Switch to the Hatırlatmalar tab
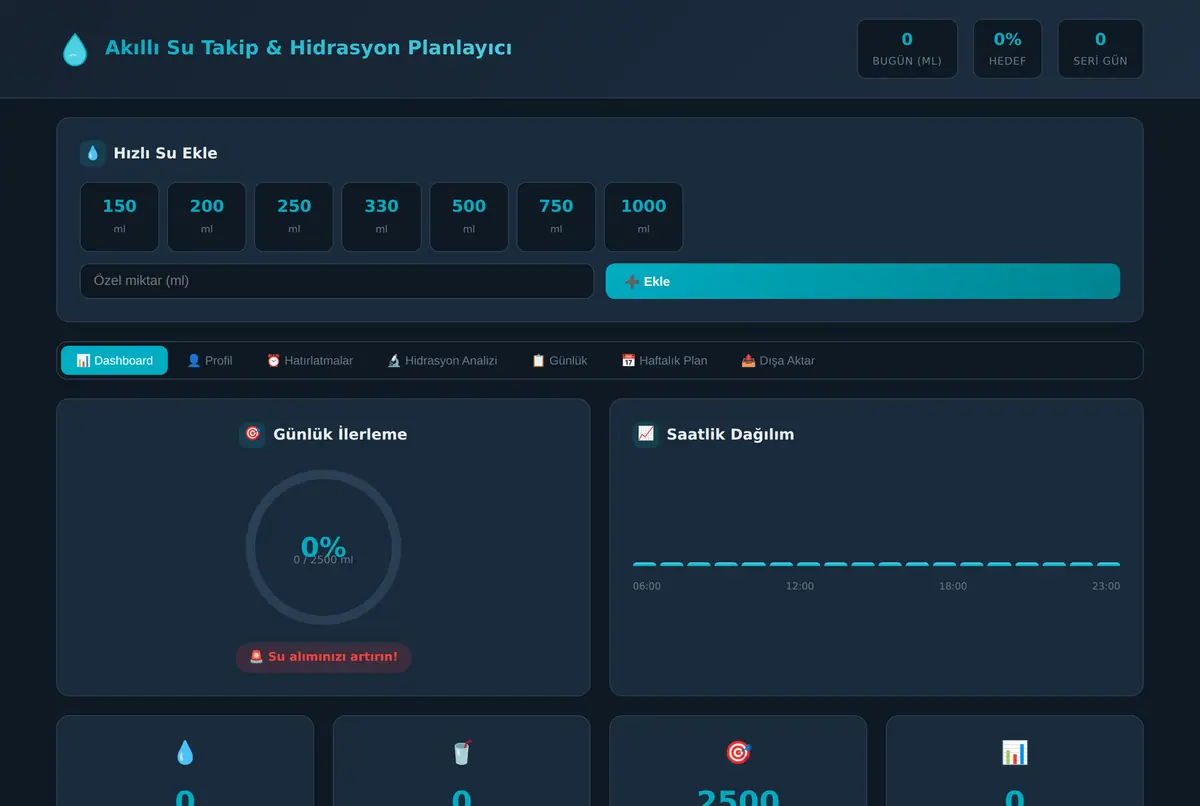The width and height of the screenshot is (1200, 806). coord(310,360)
